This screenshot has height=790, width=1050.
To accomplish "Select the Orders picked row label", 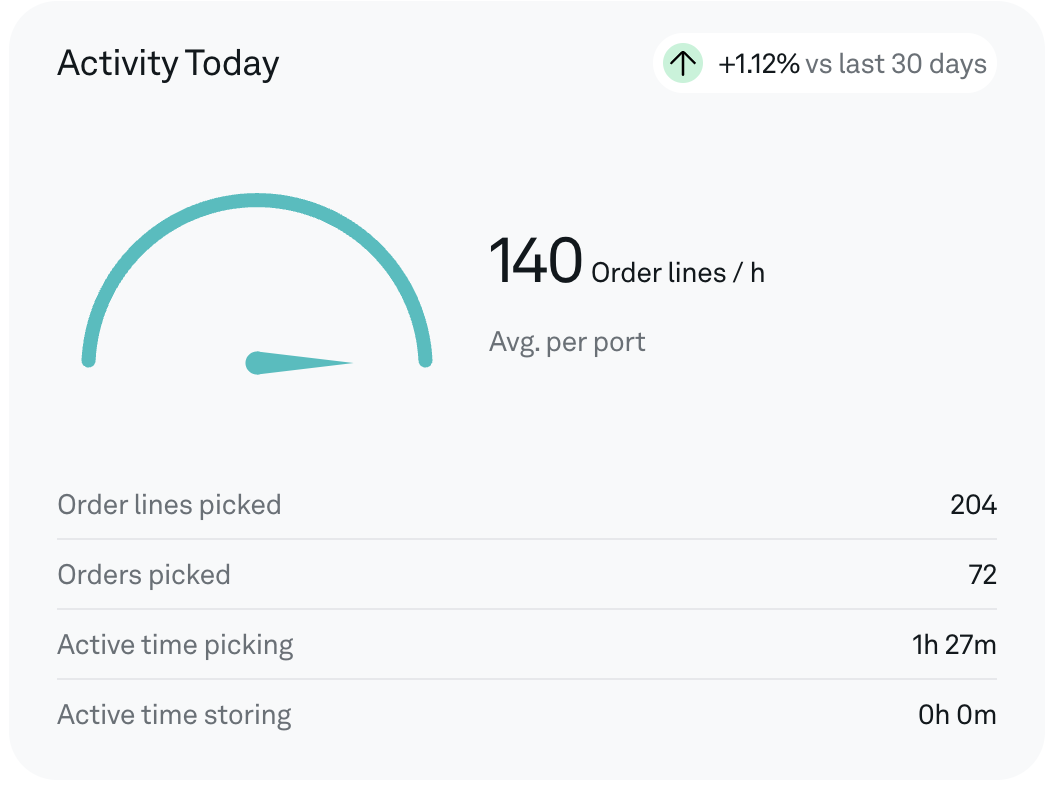I will 144,575.
